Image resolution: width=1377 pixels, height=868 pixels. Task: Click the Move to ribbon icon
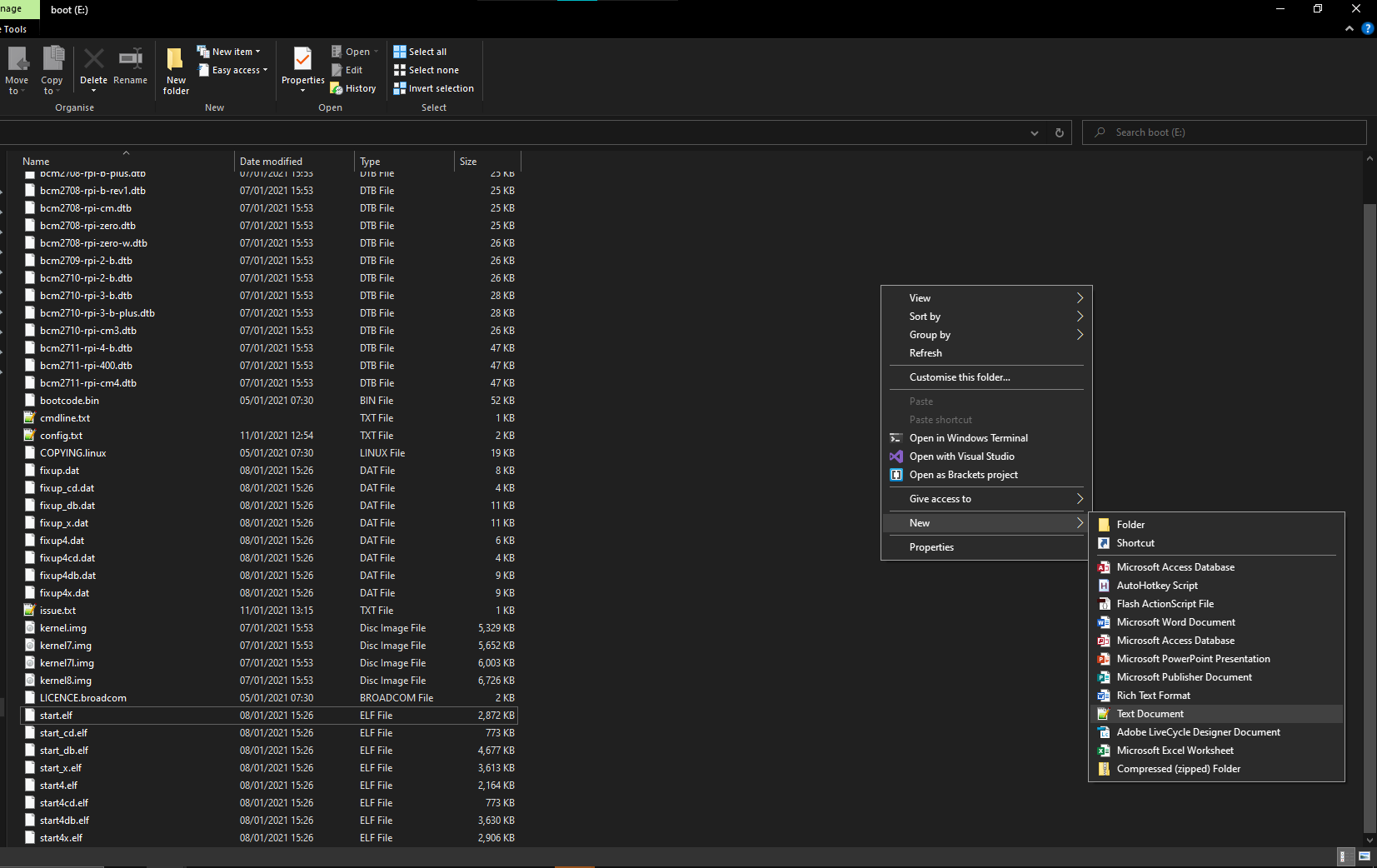[17, 70]
